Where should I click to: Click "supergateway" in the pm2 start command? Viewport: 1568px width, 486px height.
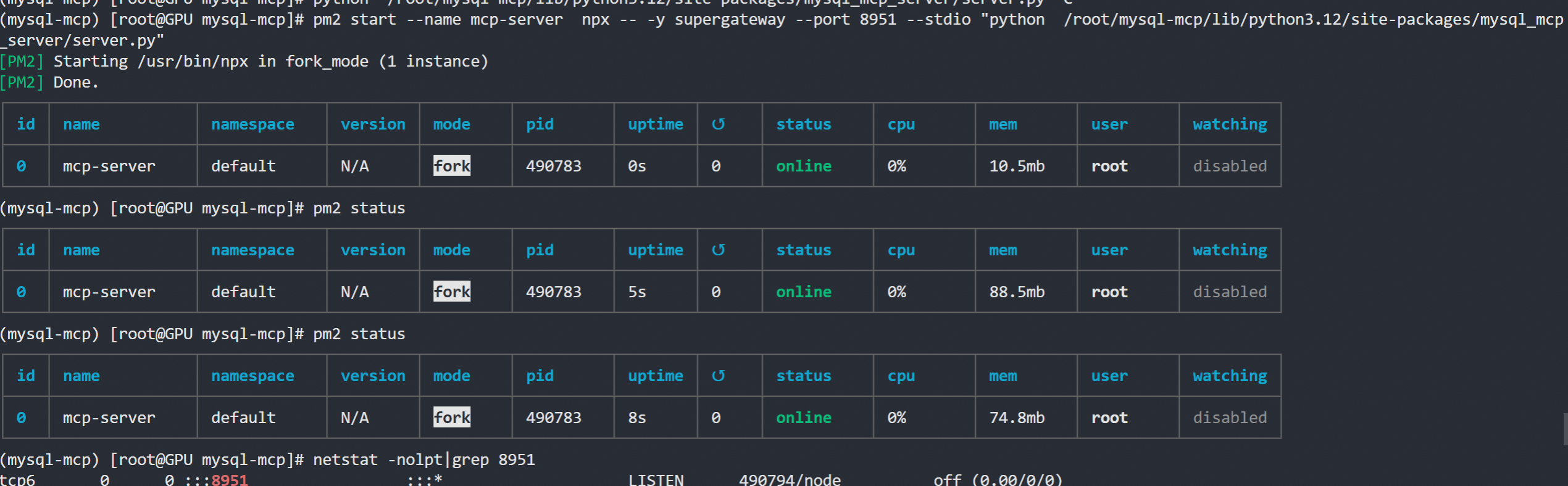point(730,19)
